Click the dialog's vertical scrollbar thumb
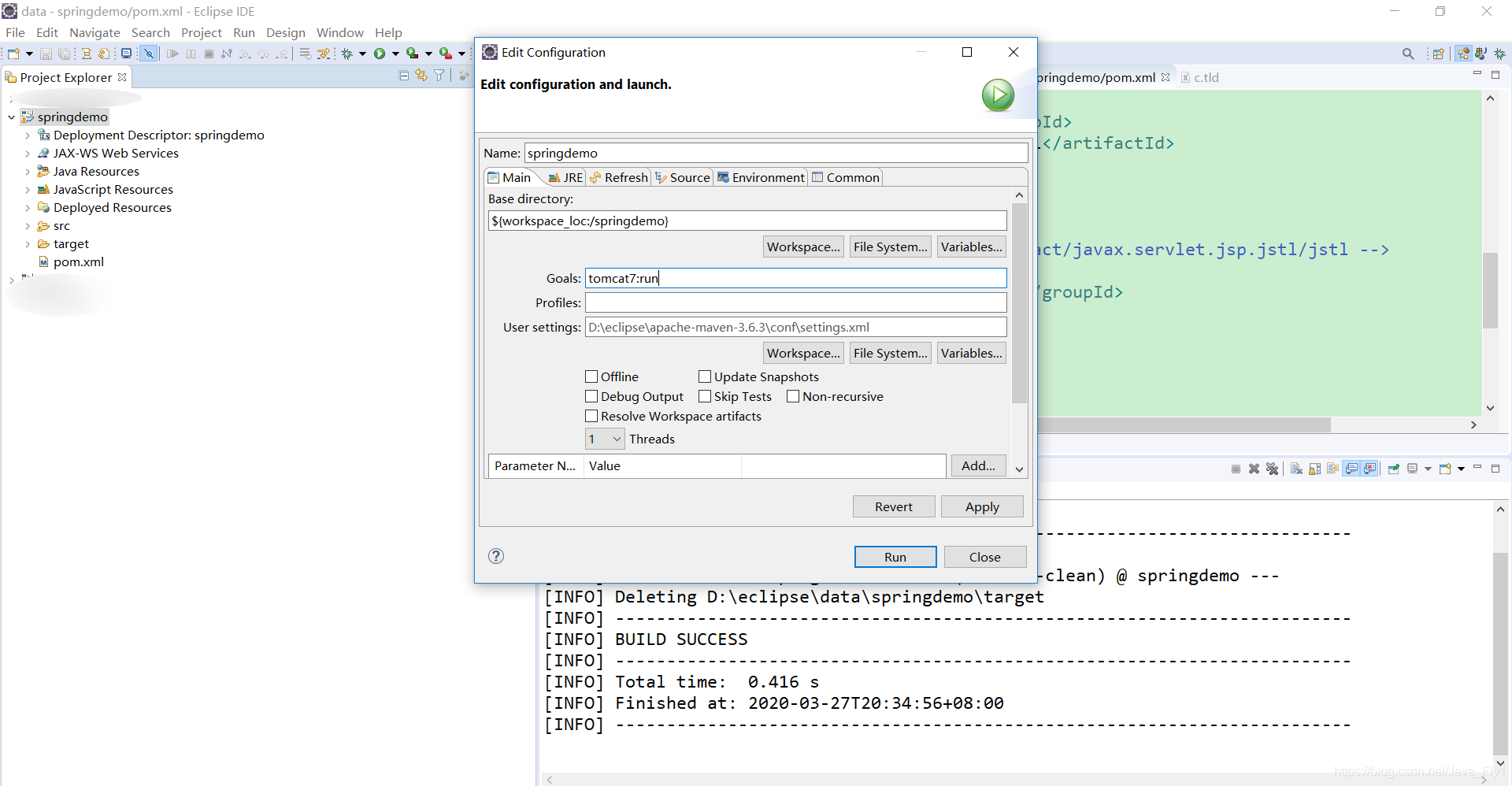The width and height of the screenshot is (1512, 786). coord(1019,303)
